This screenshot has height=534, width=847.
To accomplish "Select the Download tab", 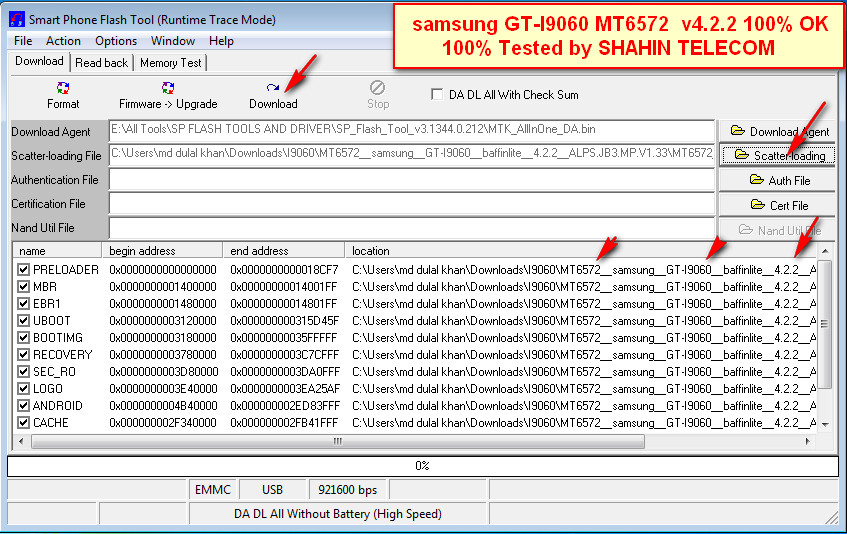I will tap(39, 61).
